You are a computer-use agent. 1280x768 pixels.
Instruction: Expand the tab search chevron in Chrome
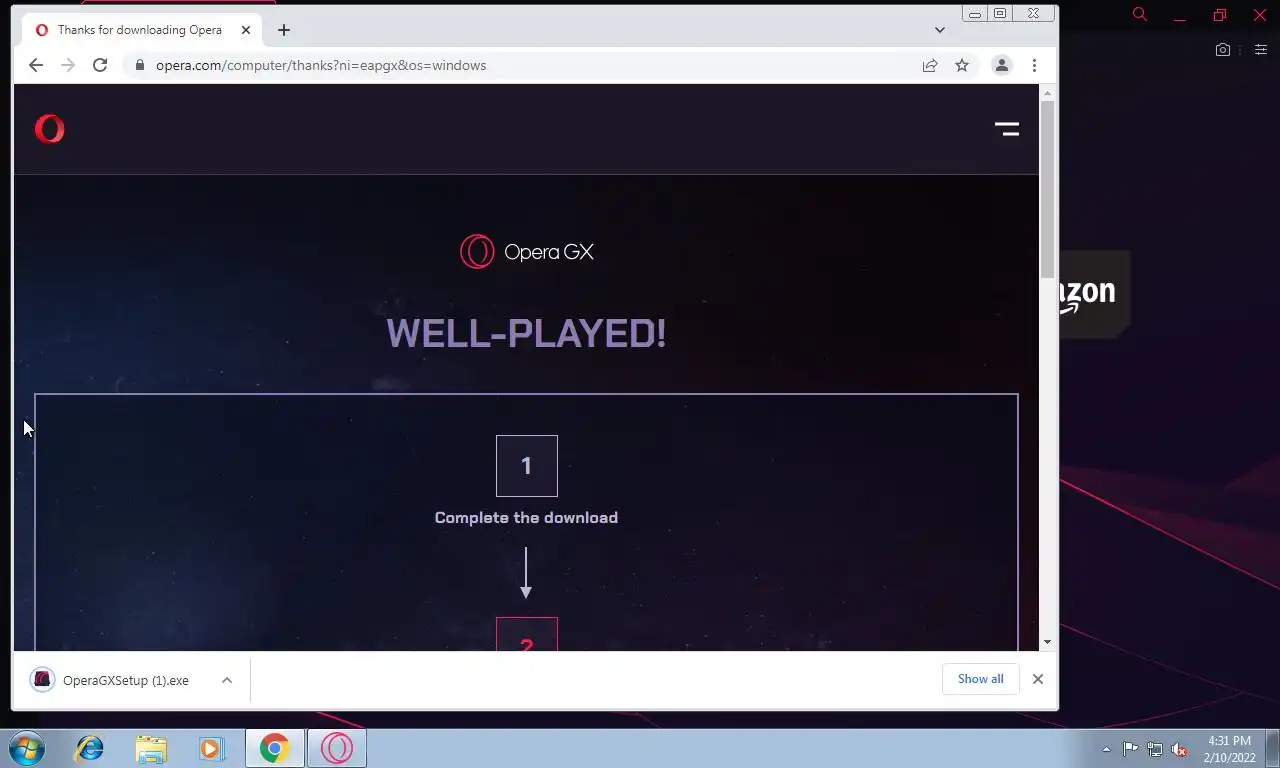940,30
